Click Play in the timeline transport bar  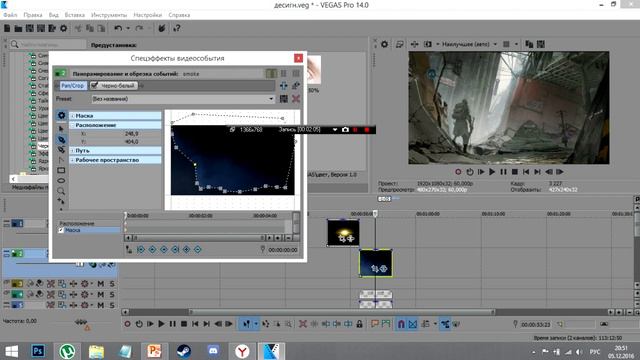(161, 324)
